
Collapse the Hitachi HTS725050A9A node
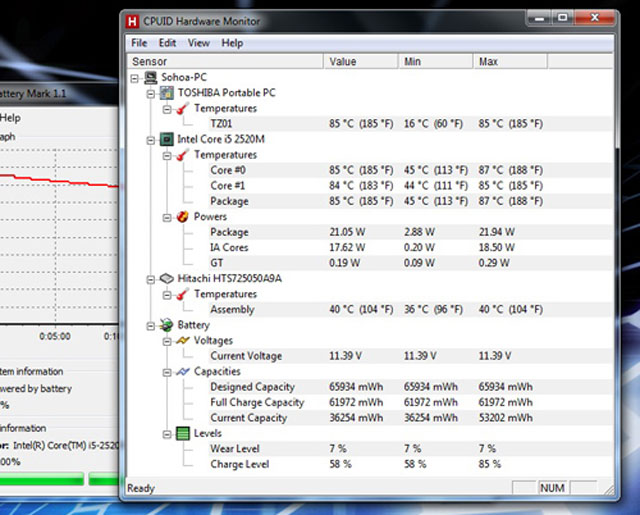151,280
